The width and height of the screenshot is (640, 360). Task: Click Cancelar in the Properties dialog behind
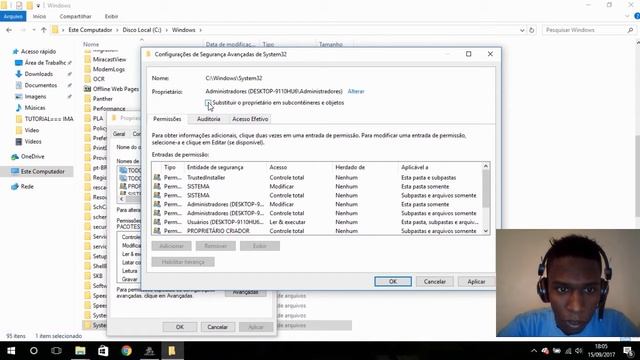click(x=217, y=327)
